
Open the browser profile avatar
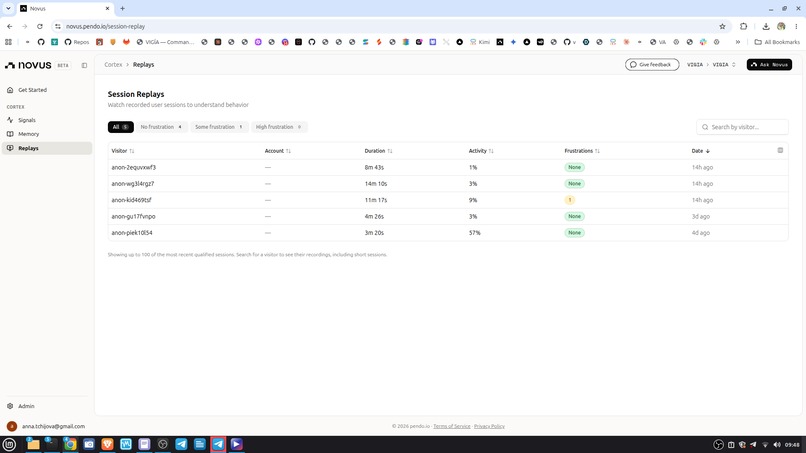pos(781,26)
